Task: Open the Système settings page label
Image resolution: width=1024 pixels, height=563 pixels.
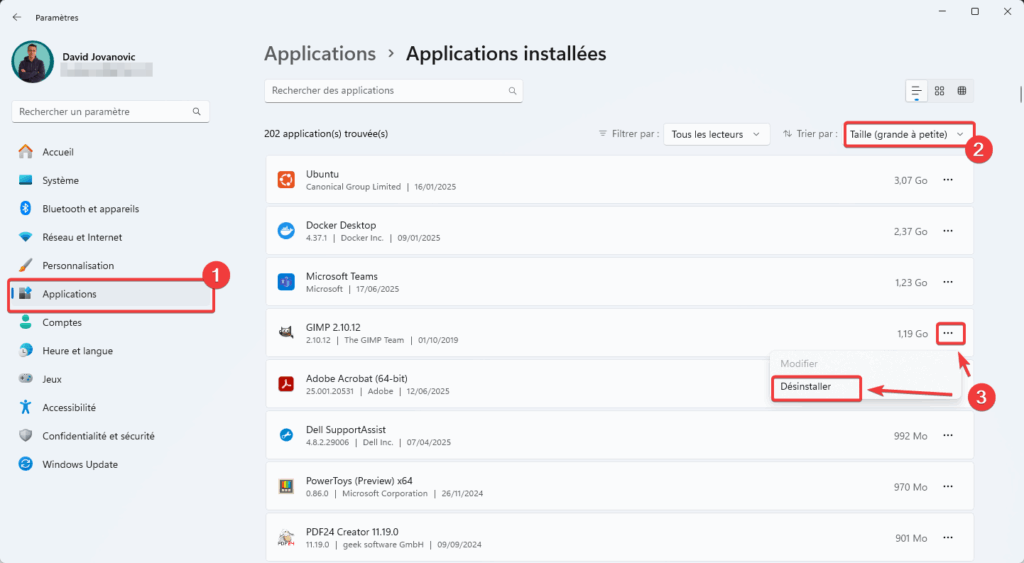Action: (x=60, y=180)
